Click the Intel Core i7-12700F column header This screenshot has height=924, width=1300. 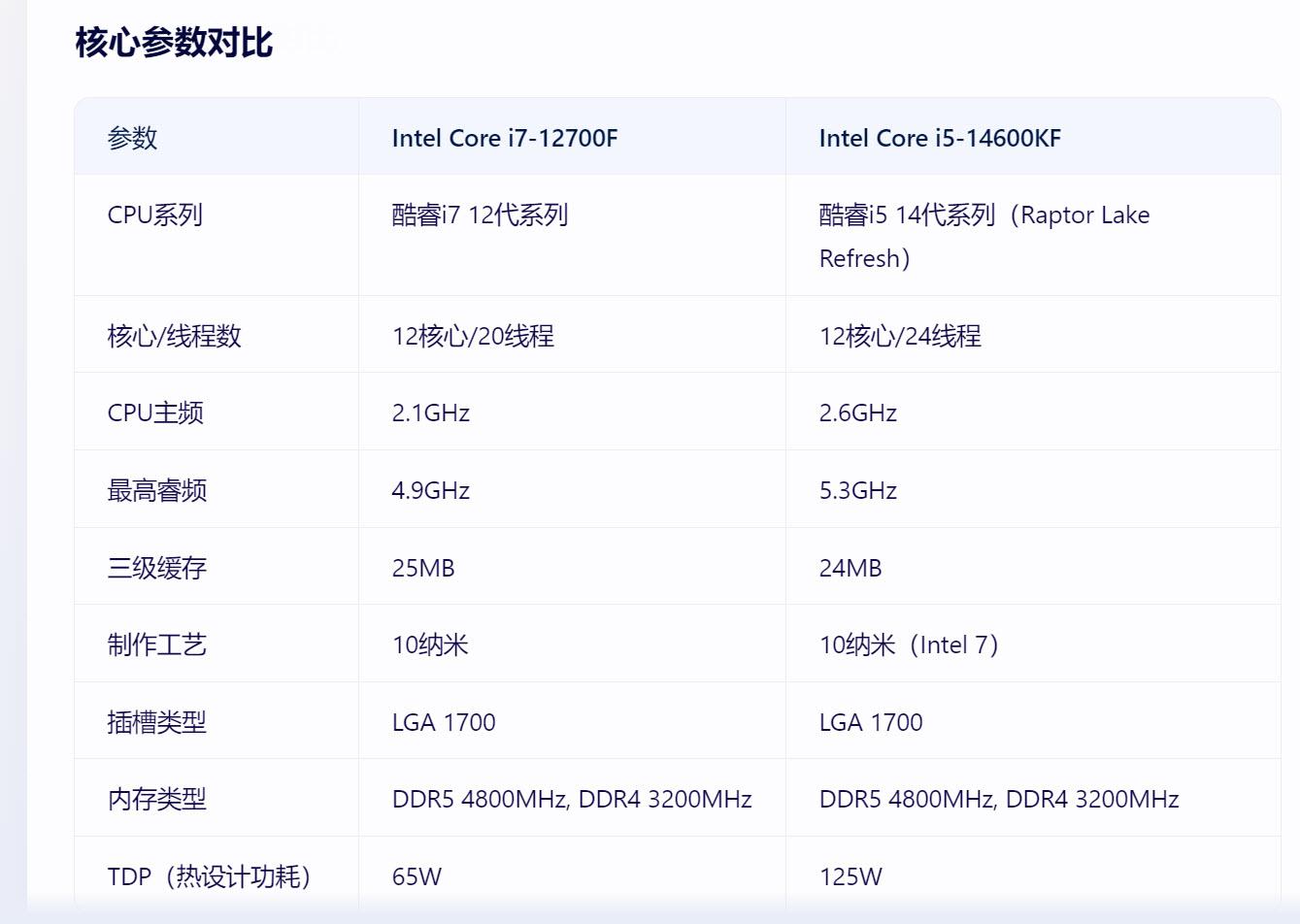[x=505, y=138]
